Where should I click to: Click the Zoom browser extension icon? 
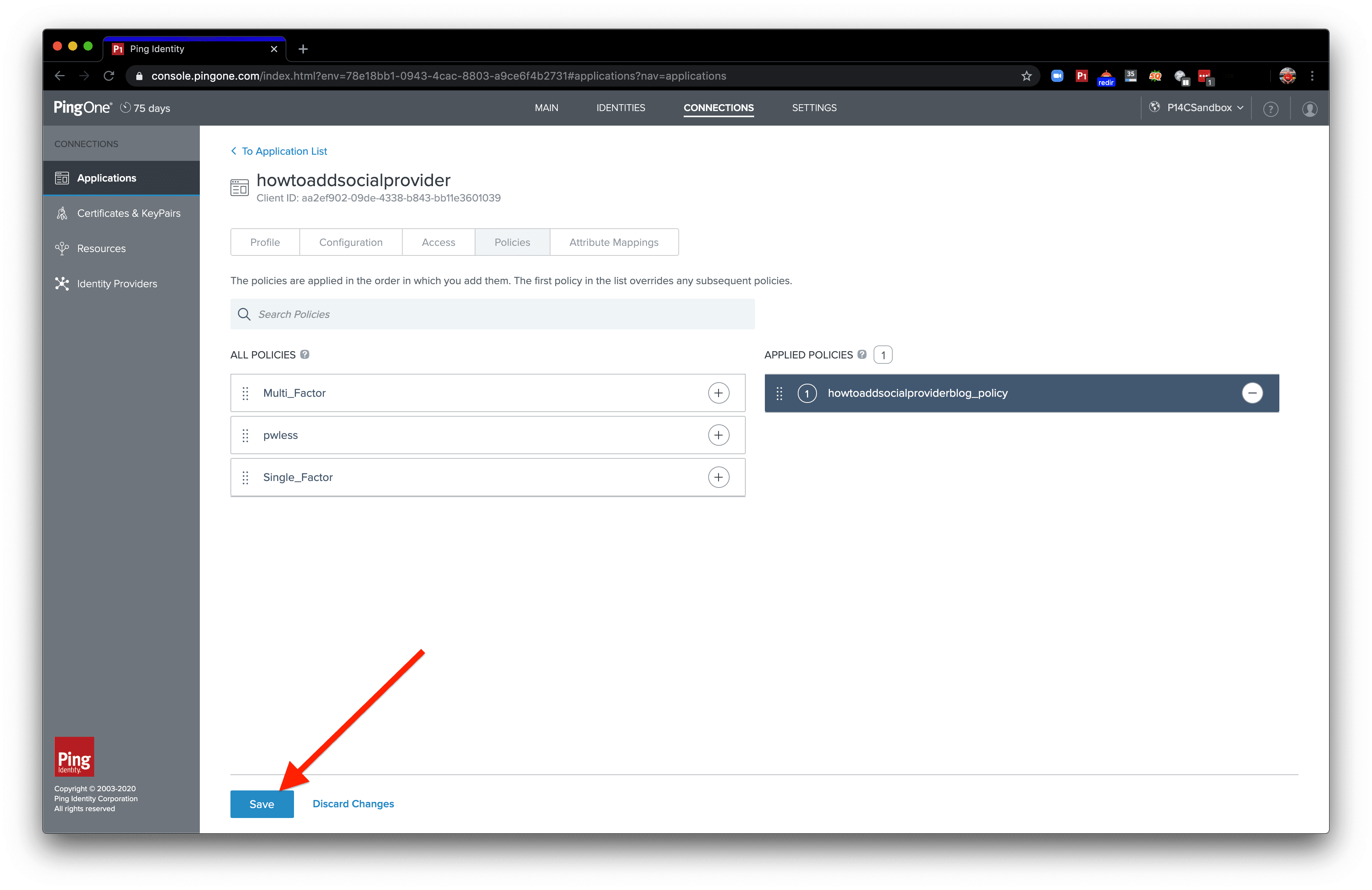(x=1057, y=75)
